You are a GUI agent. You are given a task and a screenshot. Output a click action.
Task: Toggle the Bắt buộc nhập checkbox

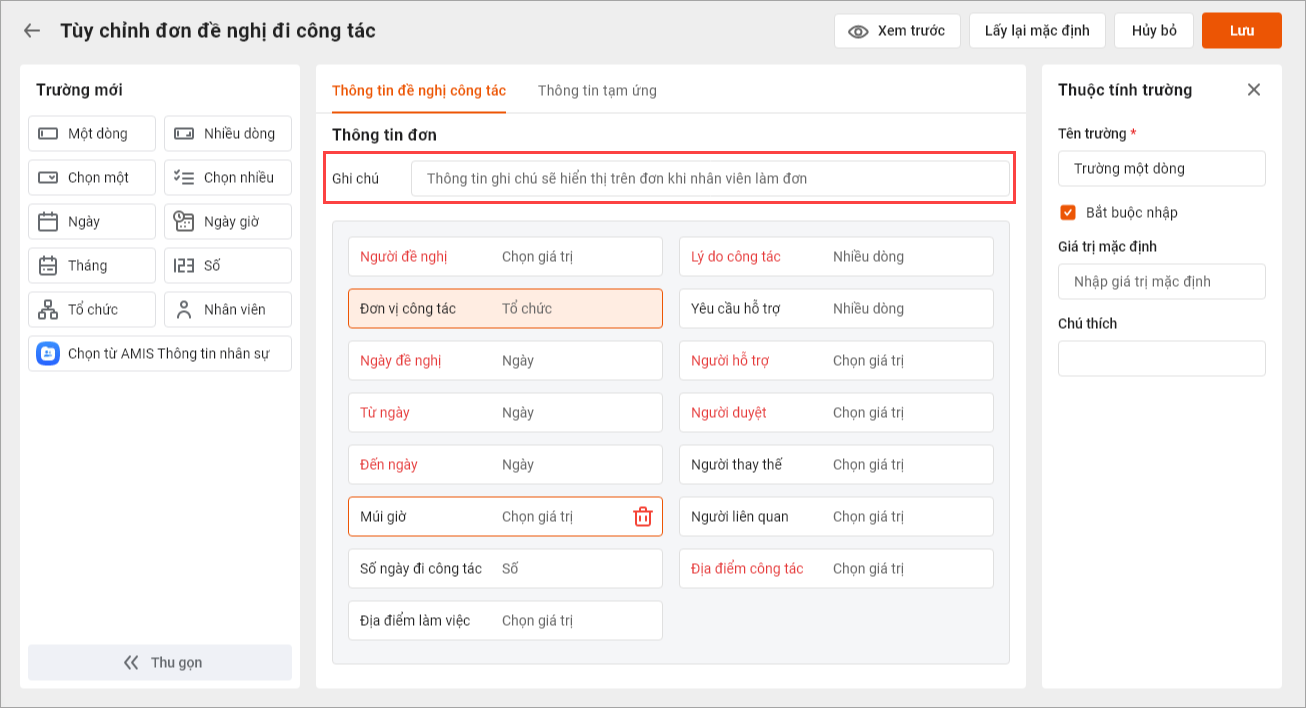click(x=1068, y=213)
